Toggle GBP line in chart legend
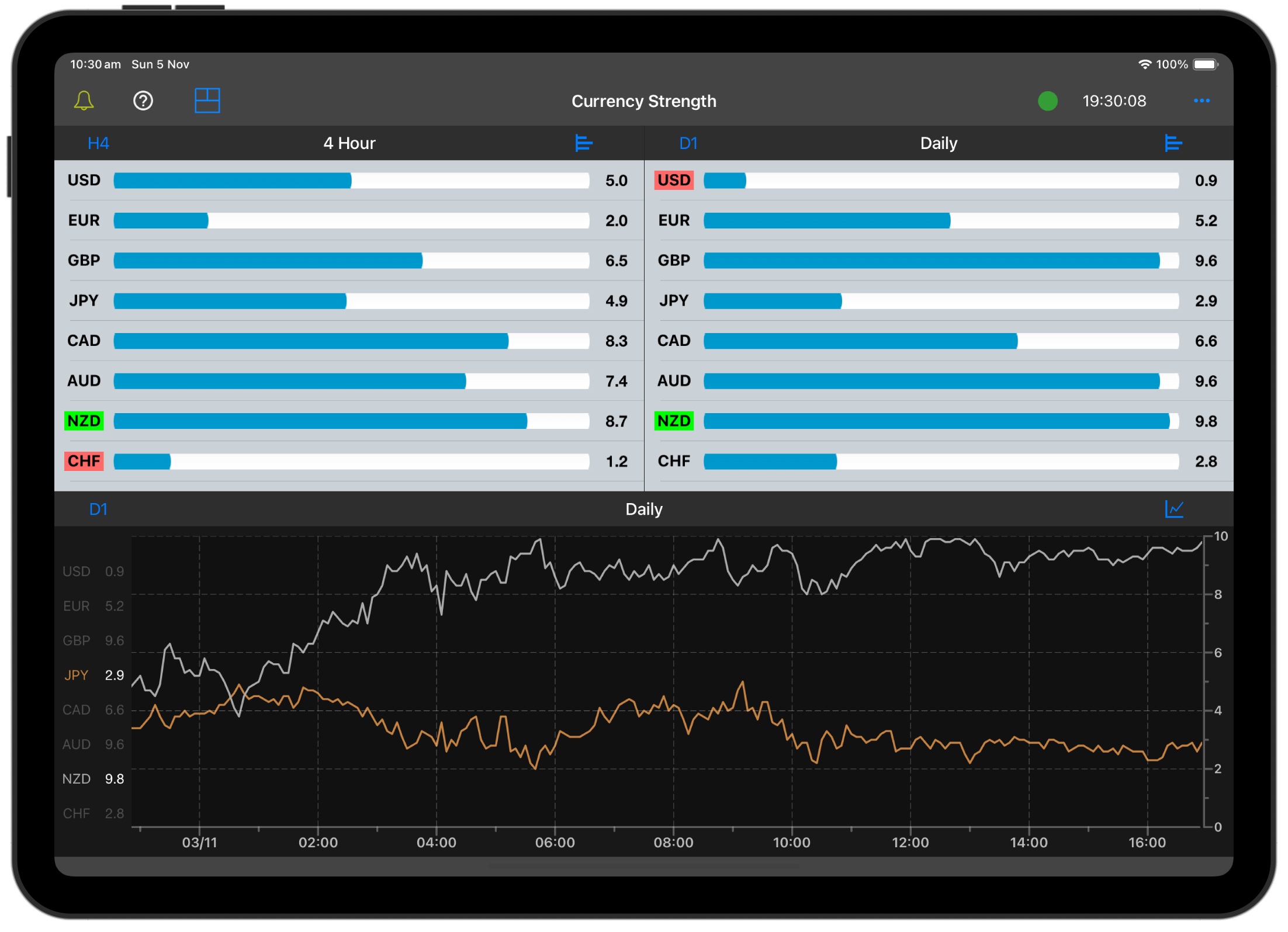This screenshot has width=1288, height=932. pos(94,640)
